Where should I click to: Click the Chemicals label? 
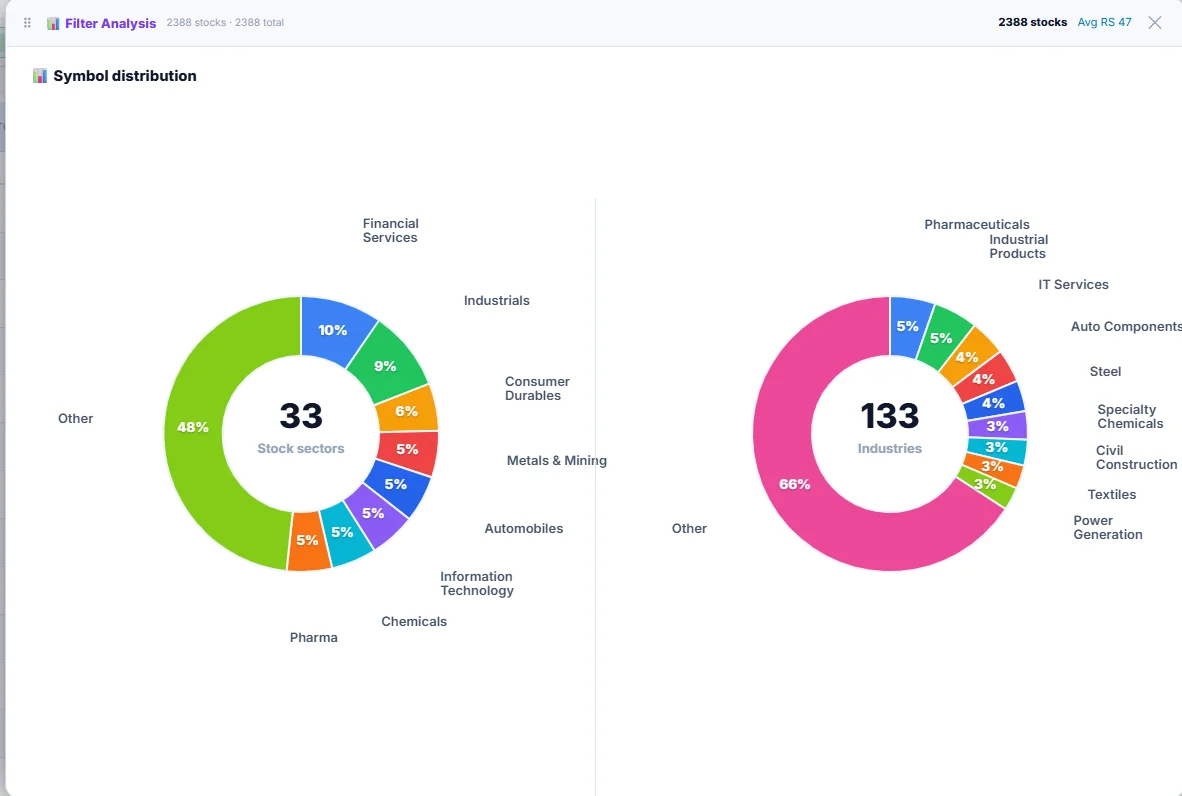click(414, 622)
